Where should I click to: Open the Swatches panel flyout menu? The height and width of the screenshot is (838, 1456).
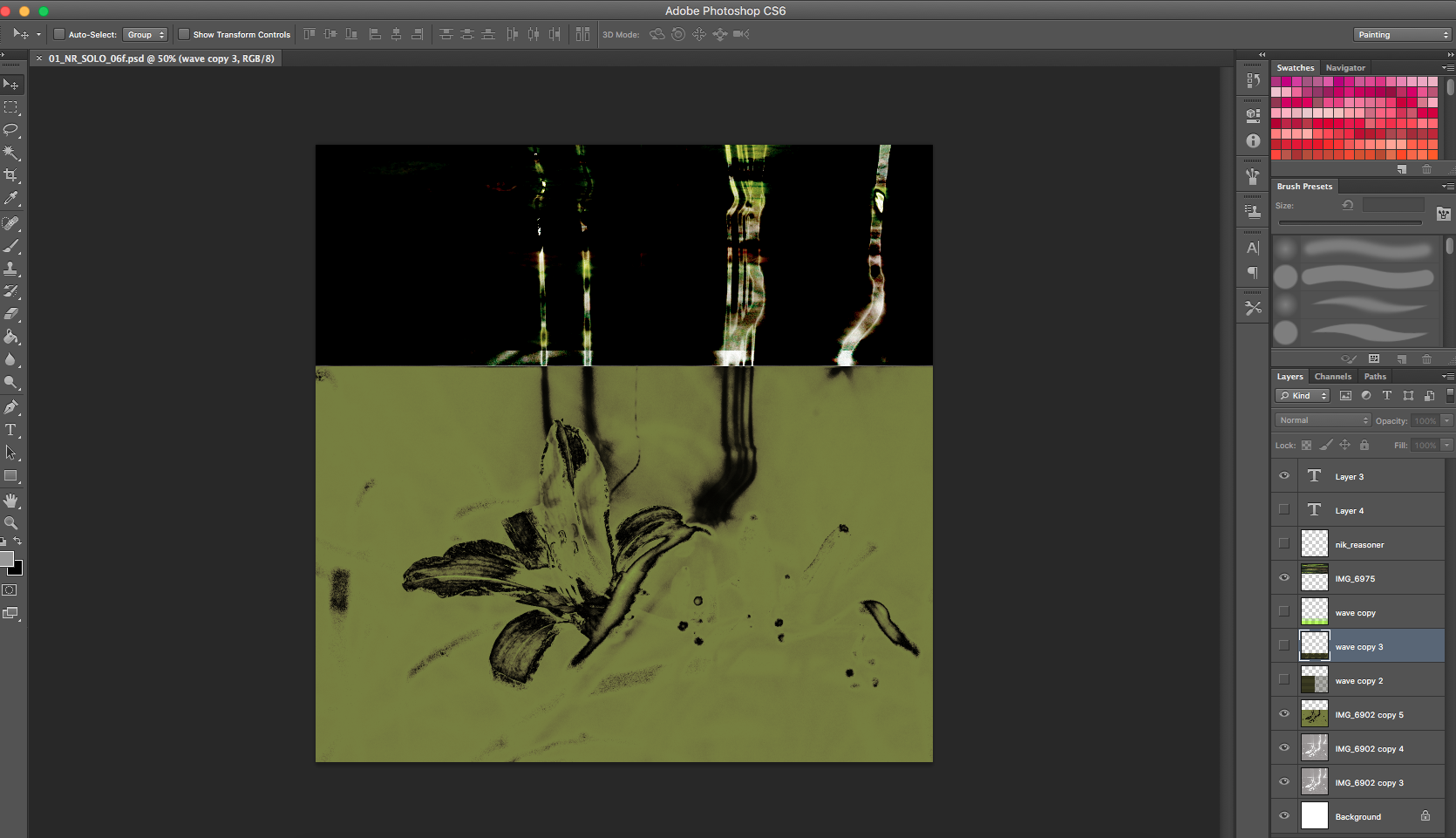[x=1447, y=68]
